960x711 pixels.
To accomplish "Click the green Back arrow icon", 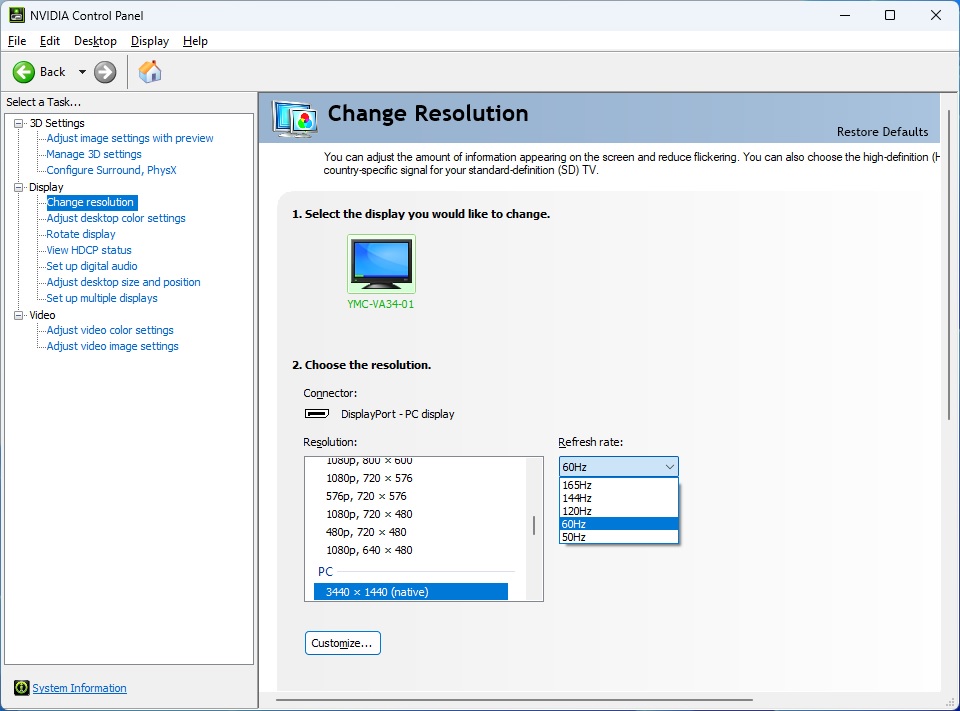I will (x=24, y=72).
